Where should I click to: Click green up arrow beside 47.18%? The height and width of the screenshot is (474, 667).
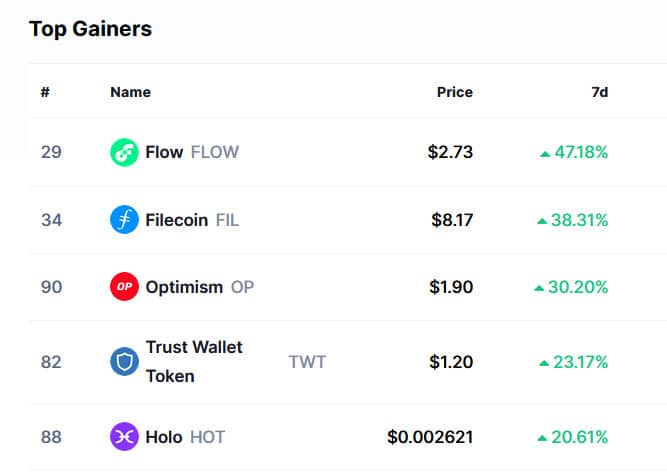click(545, 153)
